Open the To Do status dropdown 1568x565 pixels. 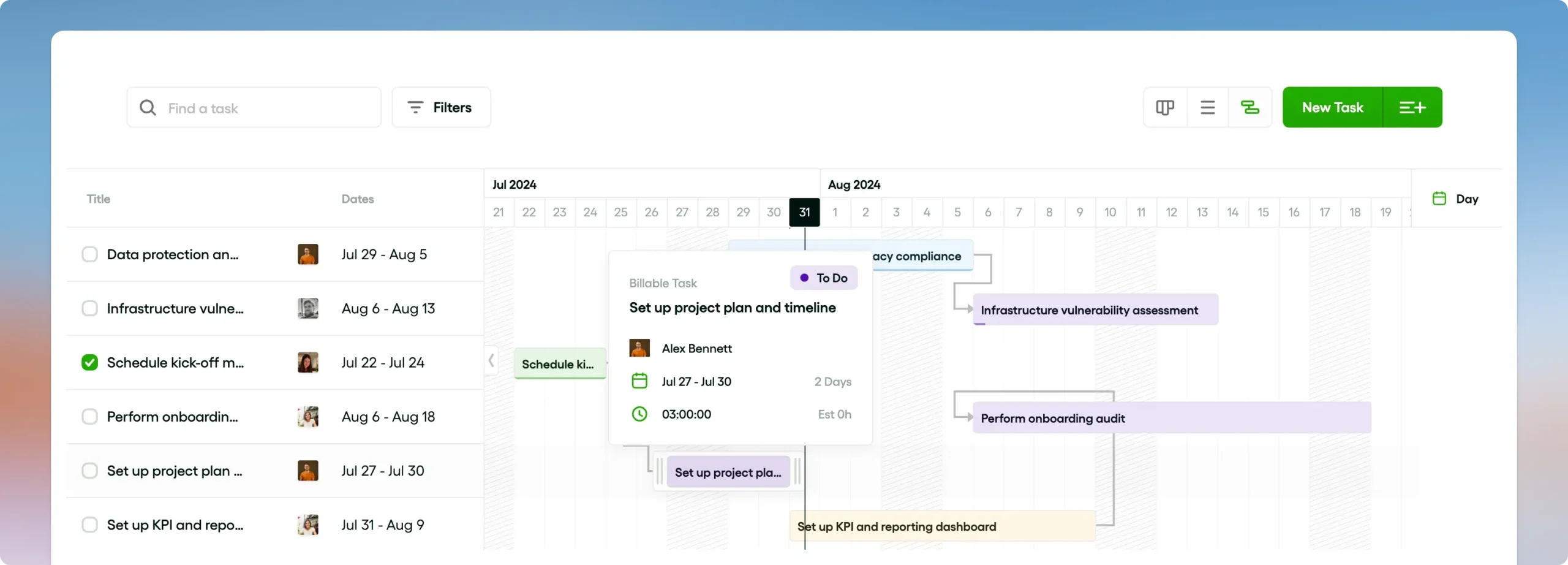(x=823, y=278)
